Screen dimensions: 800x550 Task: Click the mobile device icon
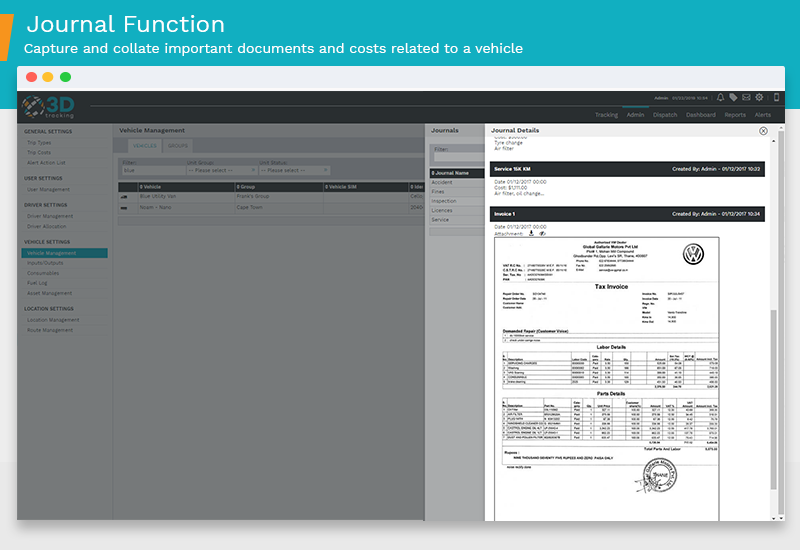777,98
